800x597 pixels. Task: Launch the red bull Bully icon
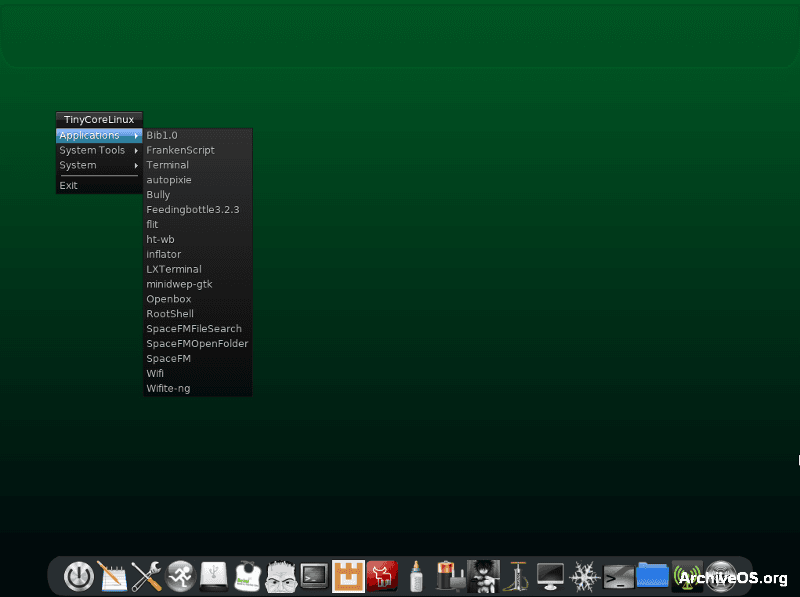tap(382, 577)
